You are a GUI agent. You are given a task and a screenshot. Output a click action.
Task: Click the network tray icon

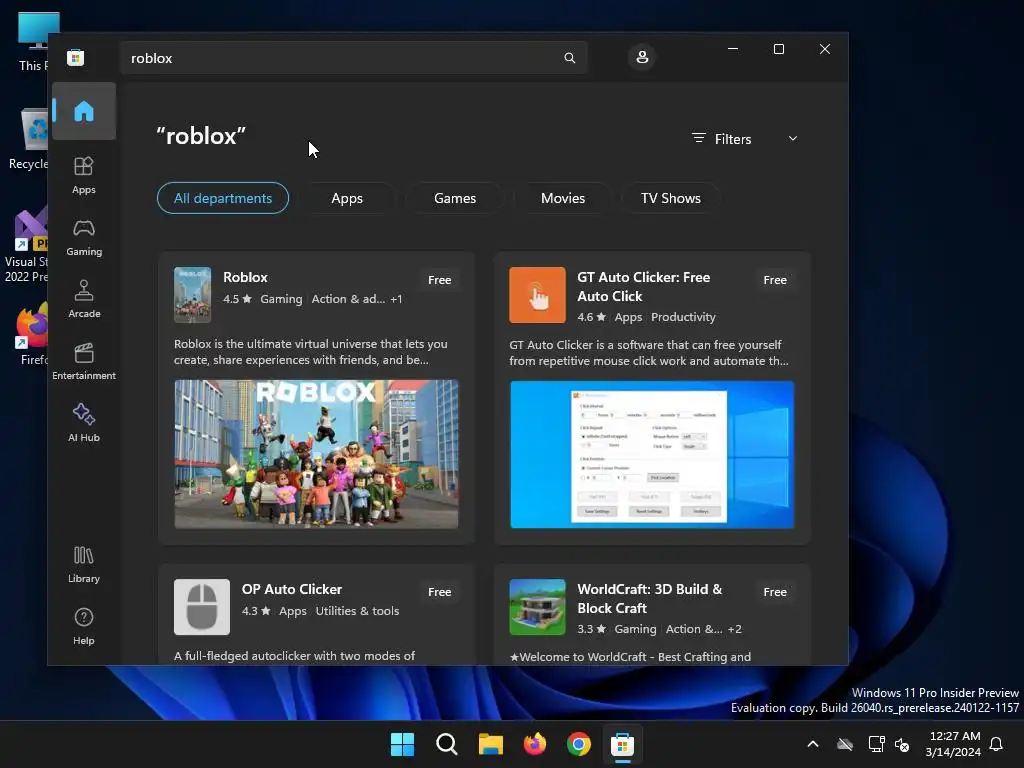(x=876, y=744)
